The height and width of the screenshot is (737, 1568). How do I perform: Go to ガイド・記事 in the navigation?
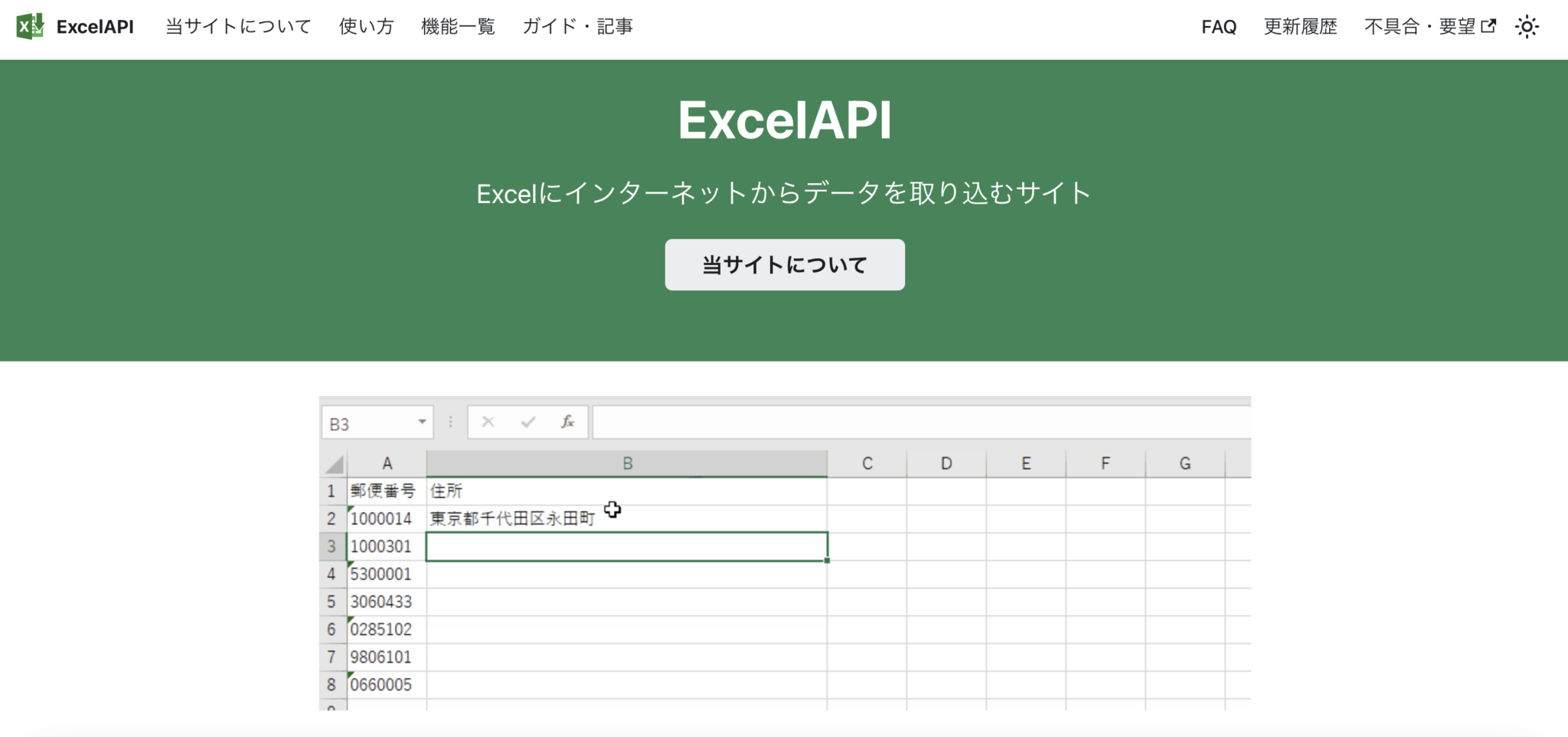point(577,27)
